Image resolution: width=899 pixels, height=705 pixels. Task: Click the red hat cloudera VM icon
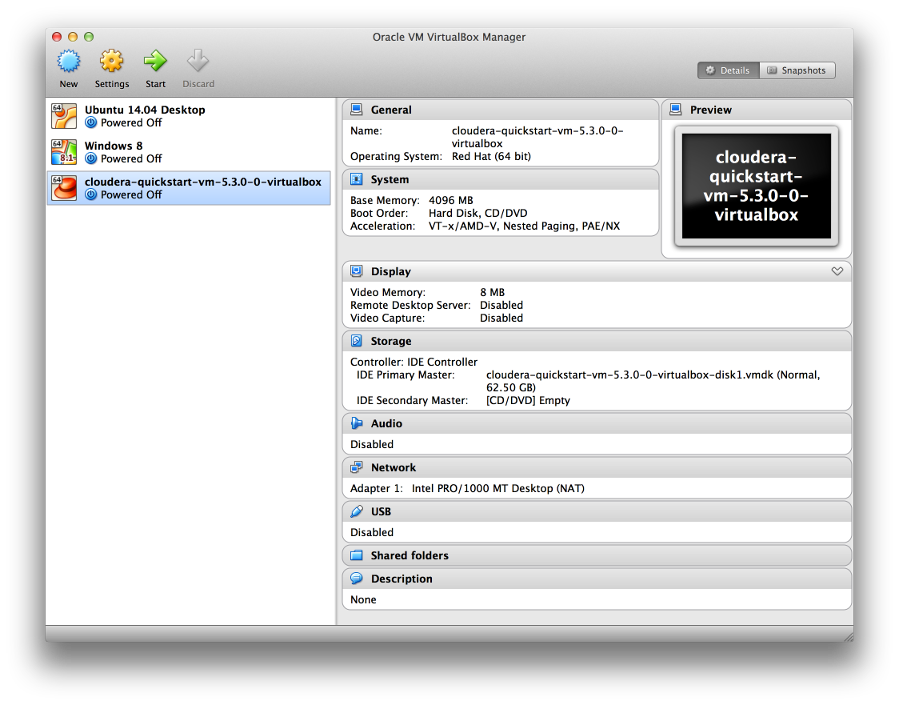coord(64,188)
